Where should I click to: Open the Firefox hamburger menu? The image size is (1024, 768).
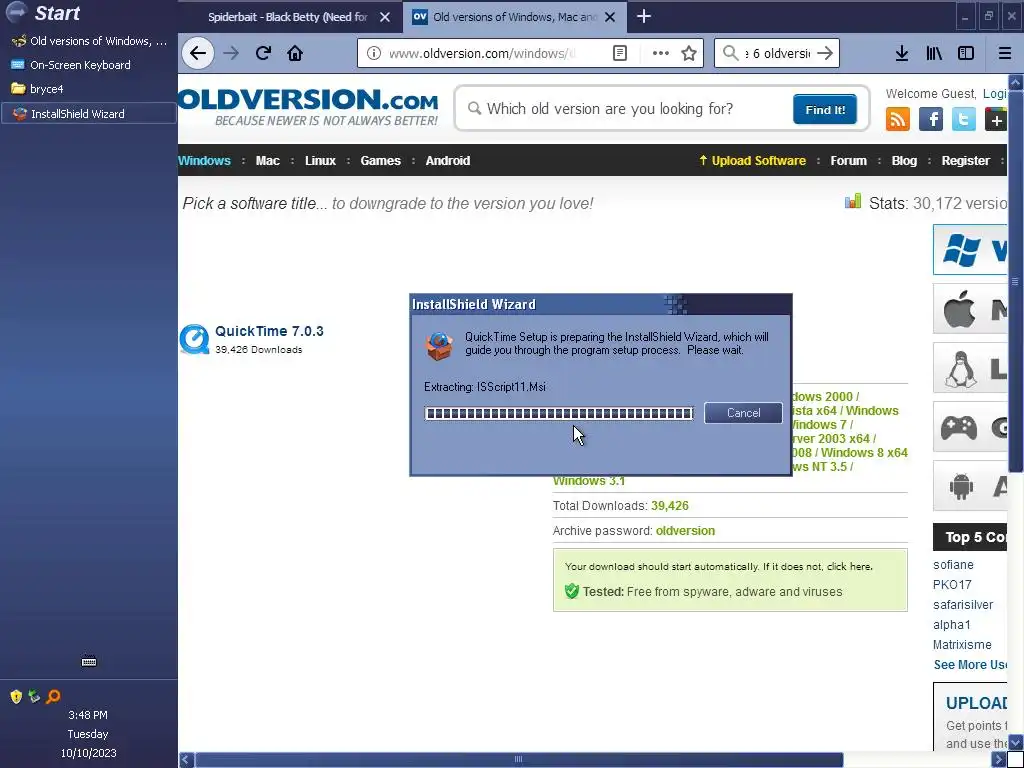[1005, 53]
